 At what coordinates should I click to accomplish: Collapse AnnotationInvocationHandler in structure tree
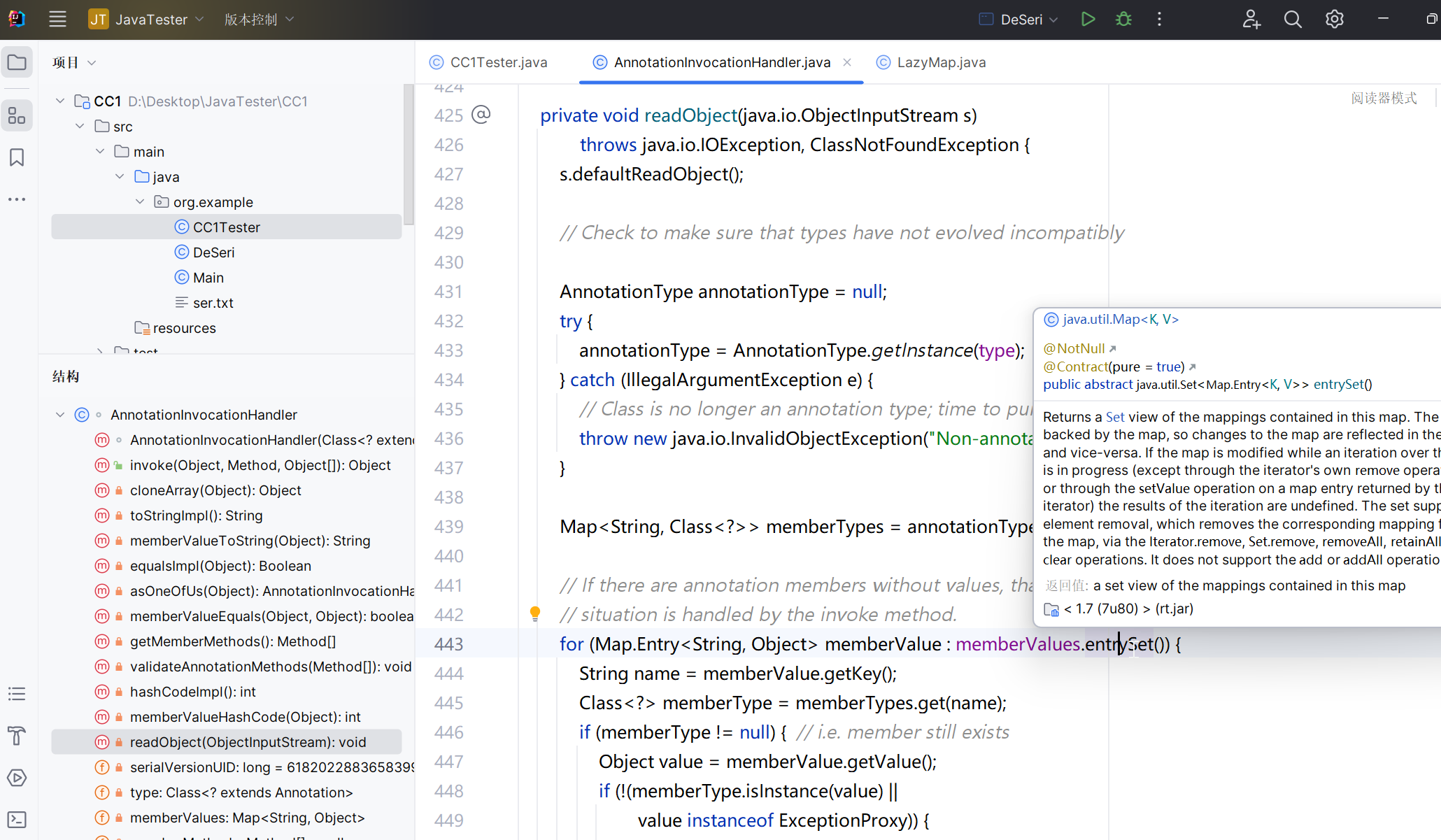60,415
